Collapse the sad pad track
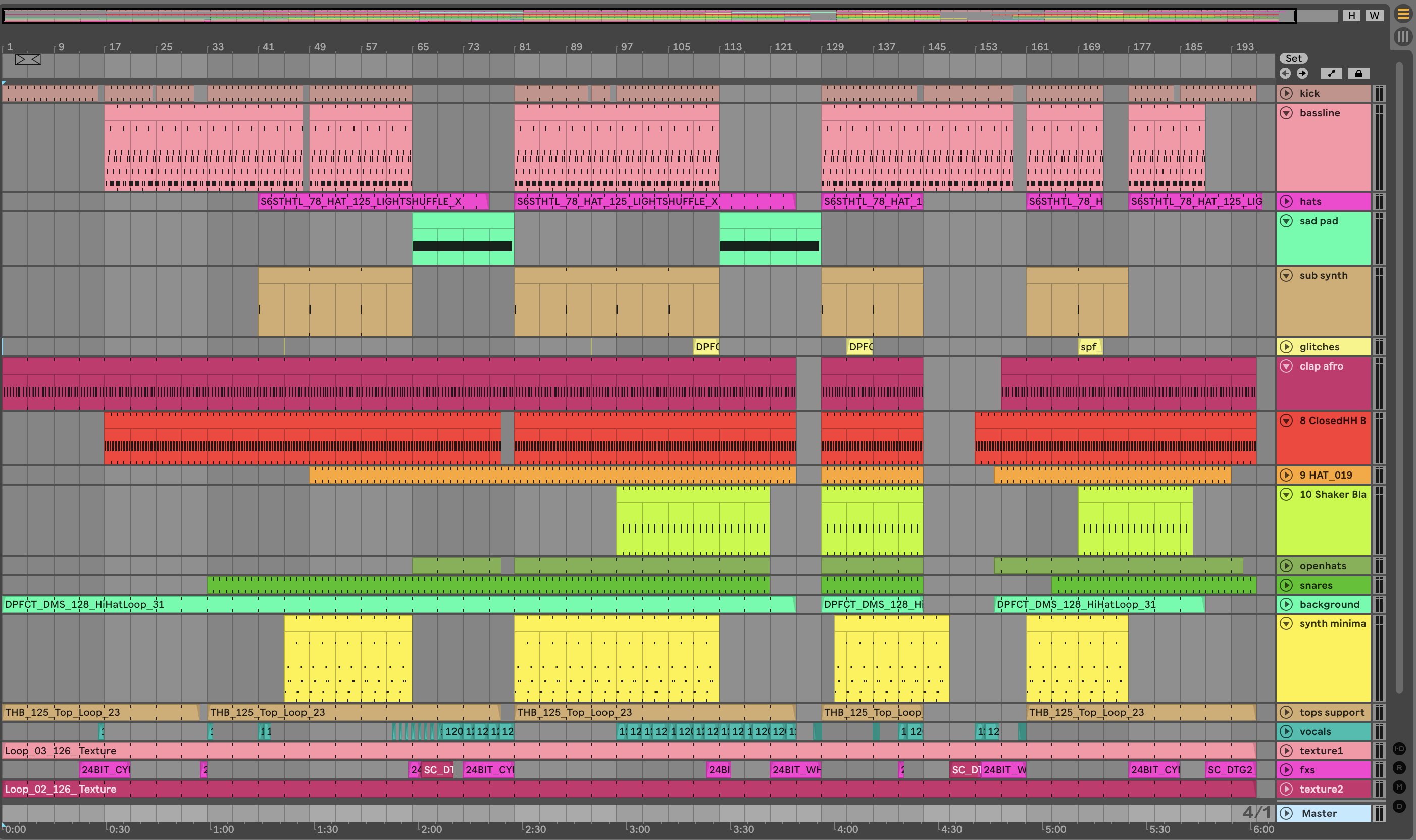 pyautogui.click(x=1286, y=221)
